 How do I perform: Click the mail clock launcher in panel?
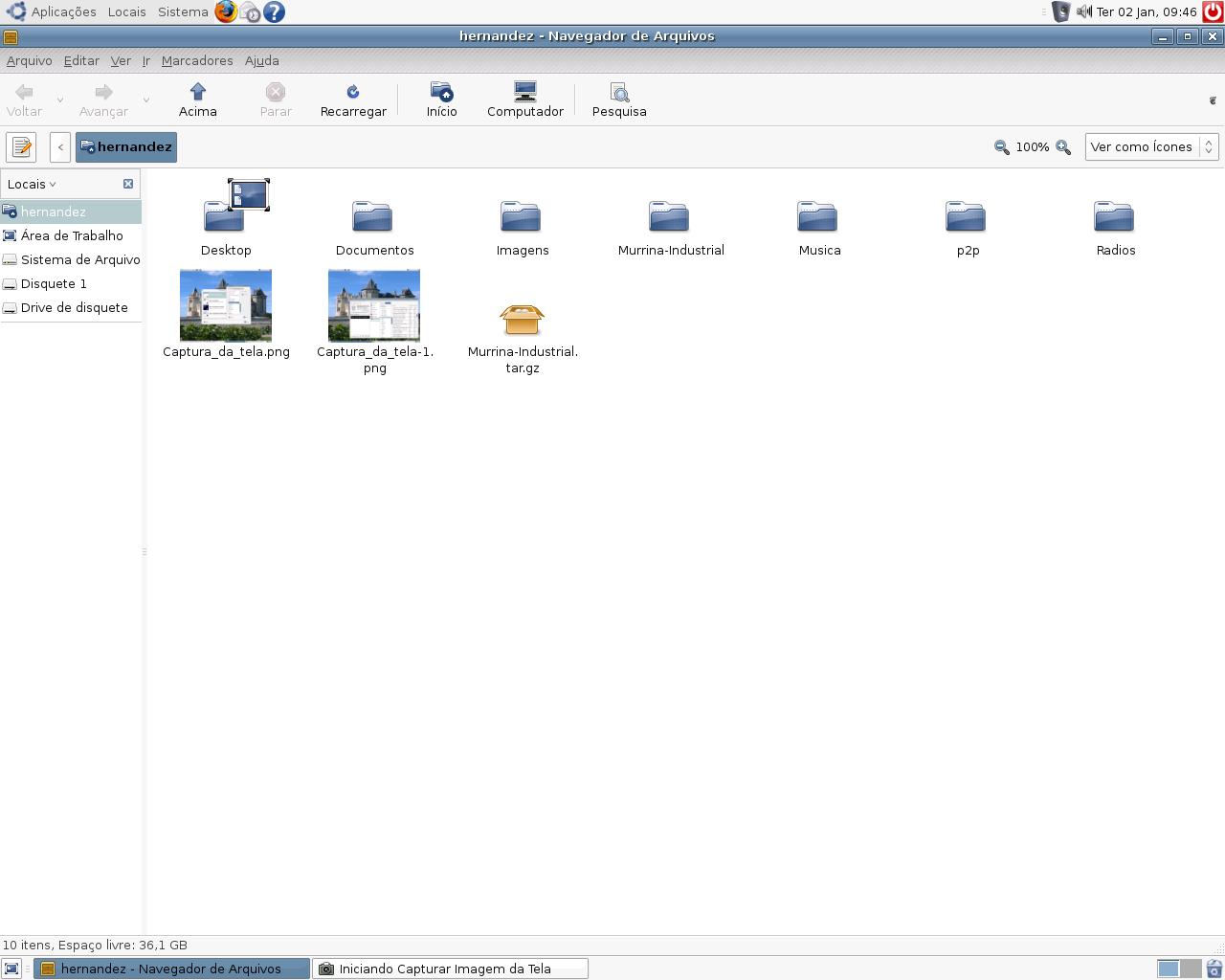point(250,12)
